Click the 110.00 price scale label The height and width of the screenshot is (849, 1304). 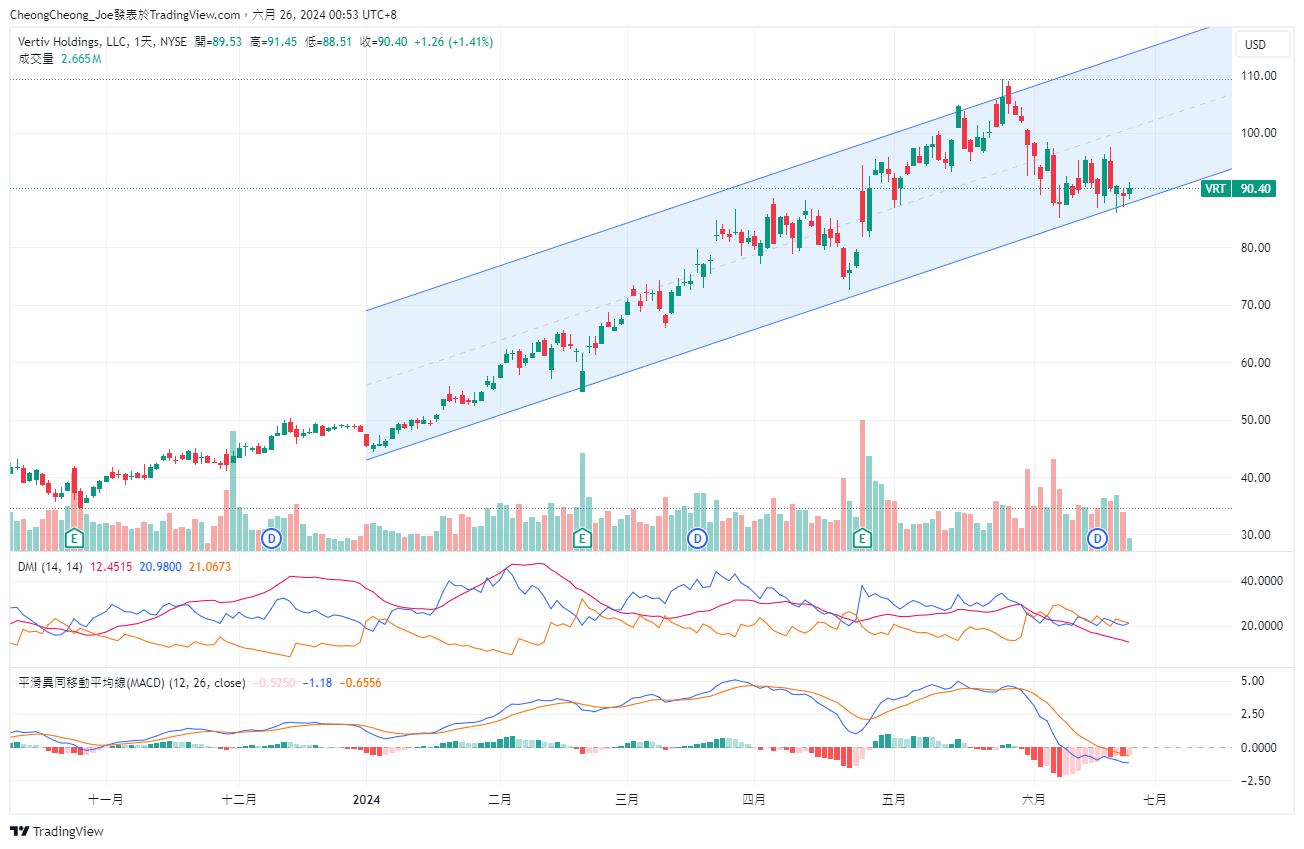tap(1258, 76)
